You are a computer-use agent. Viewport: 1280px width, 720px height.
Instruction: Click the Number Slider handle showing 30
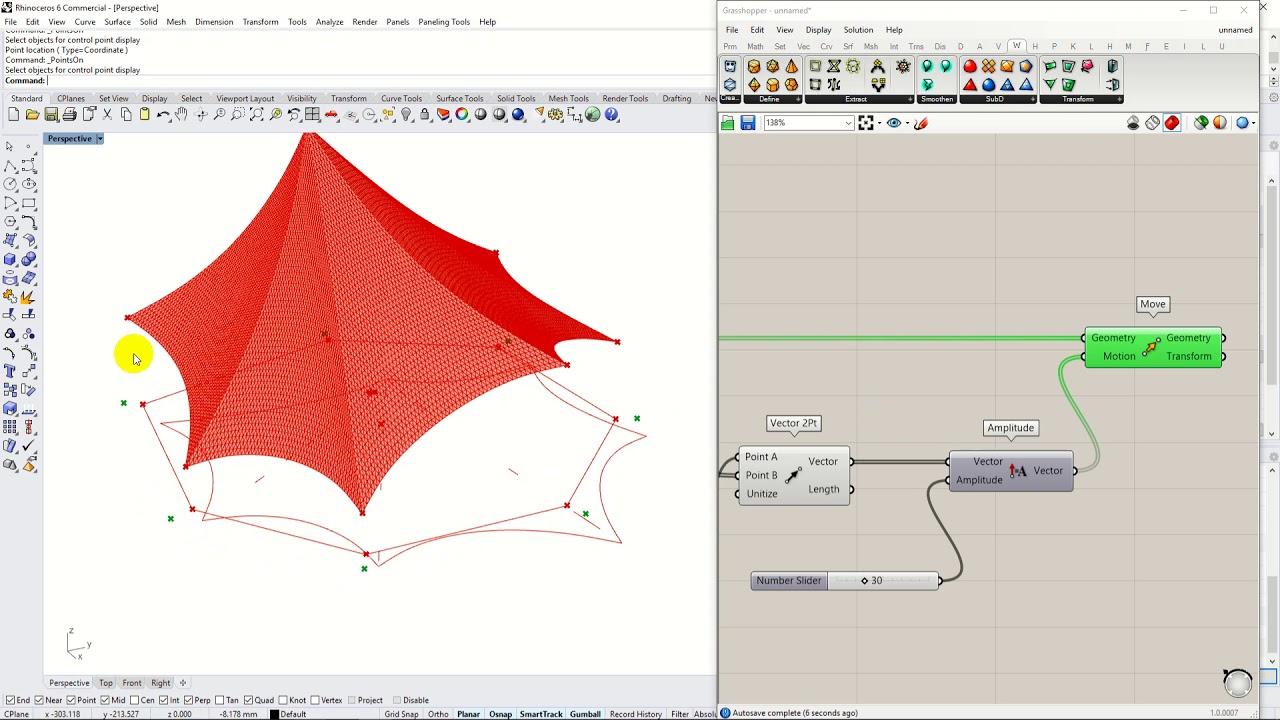pos(865,581)
